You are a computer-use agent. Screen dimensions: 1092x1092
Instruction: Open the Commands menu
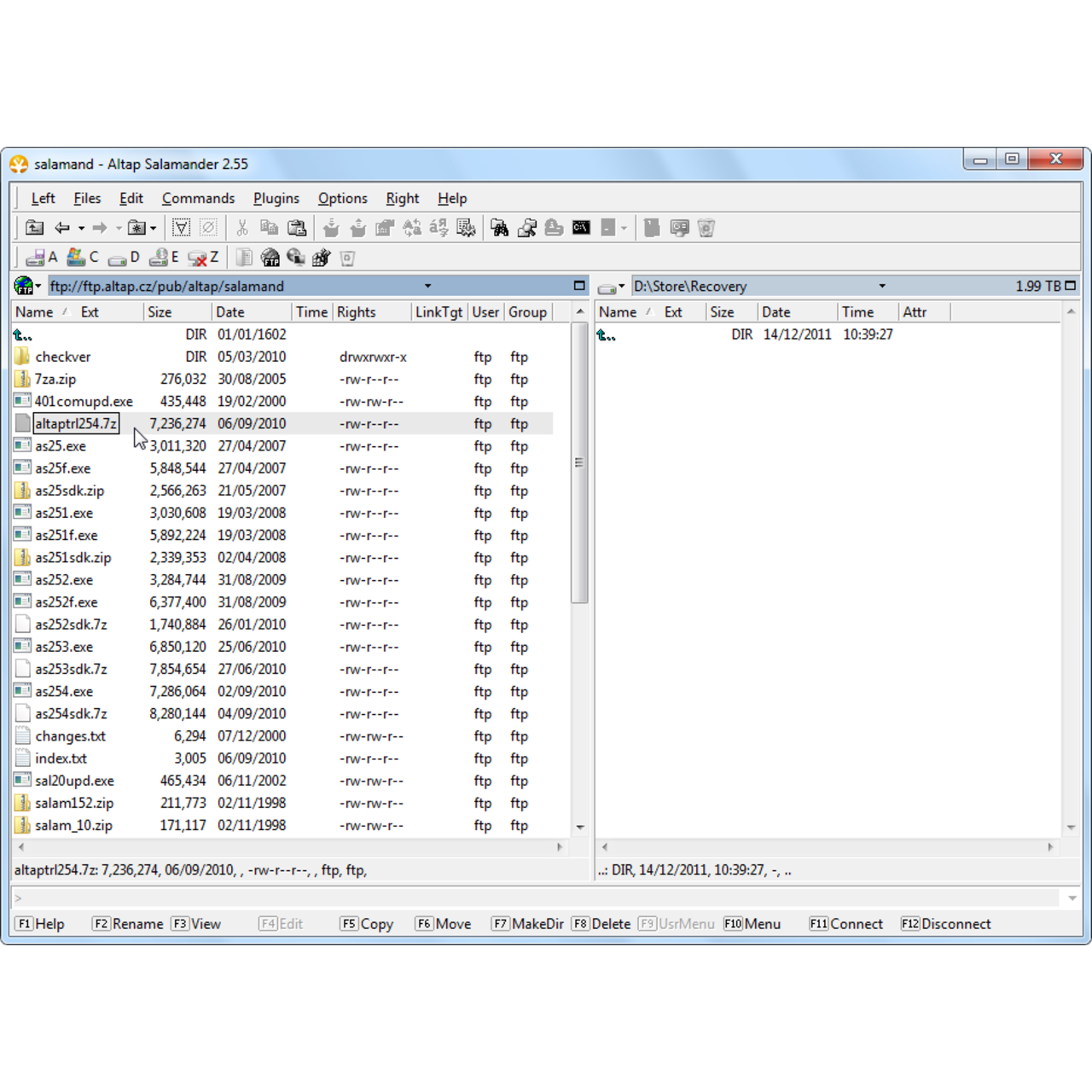(198, 198)
